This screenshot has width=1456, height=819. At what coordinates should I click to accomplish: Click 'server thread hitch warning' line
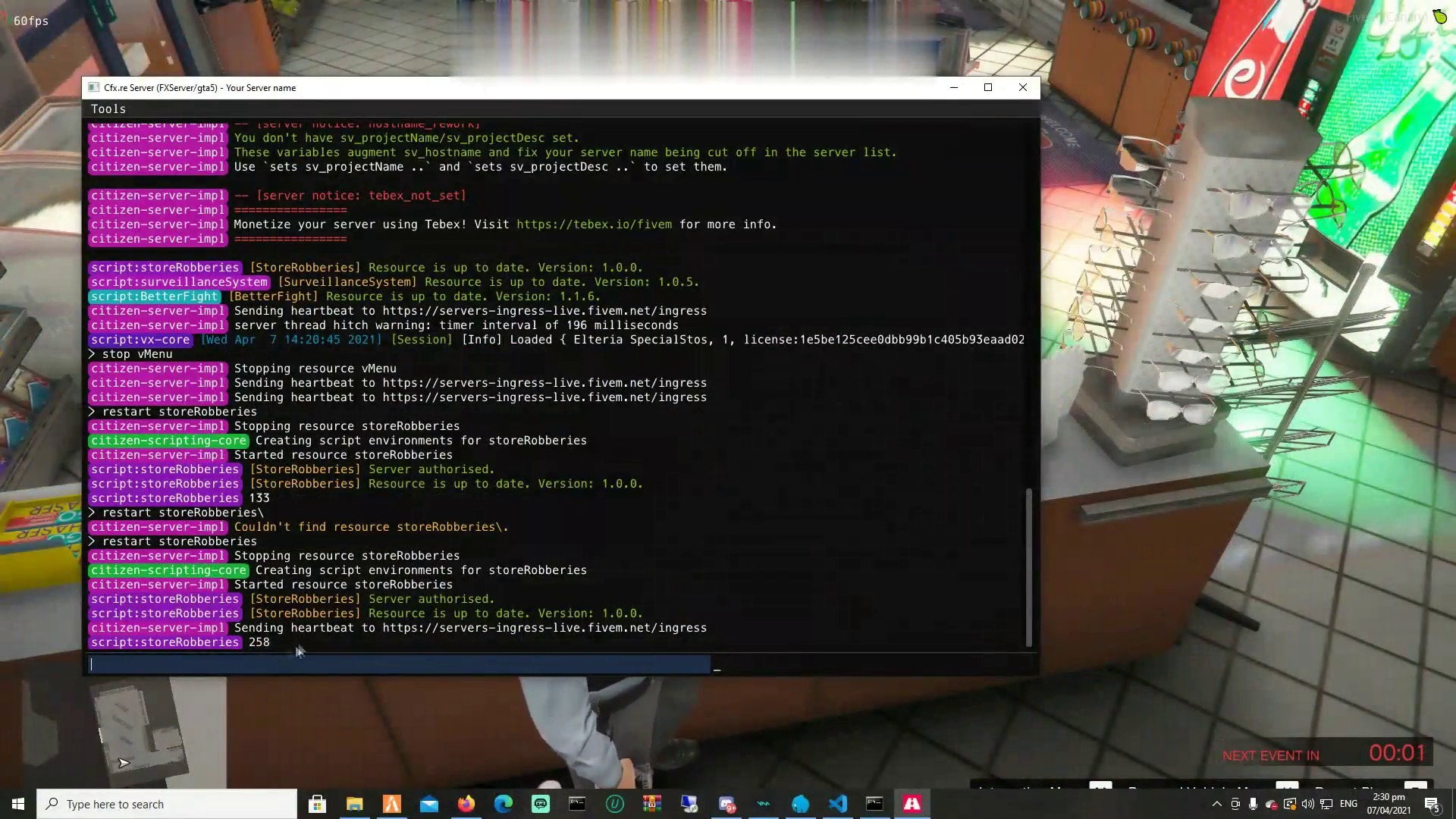(x=456, y=325)
